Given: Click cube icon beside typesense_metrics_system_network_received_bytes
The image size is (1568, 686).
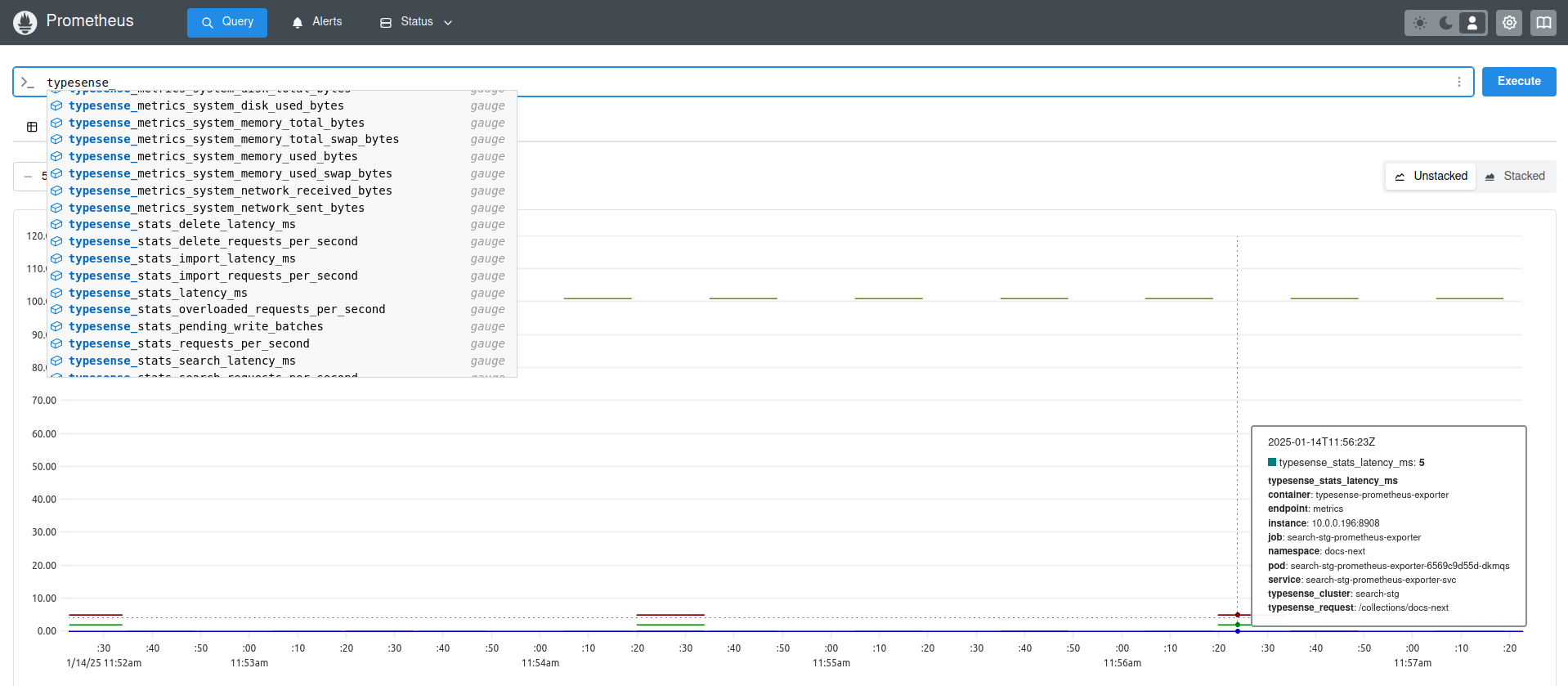Looking at the screenshot, I should (56, 191).
